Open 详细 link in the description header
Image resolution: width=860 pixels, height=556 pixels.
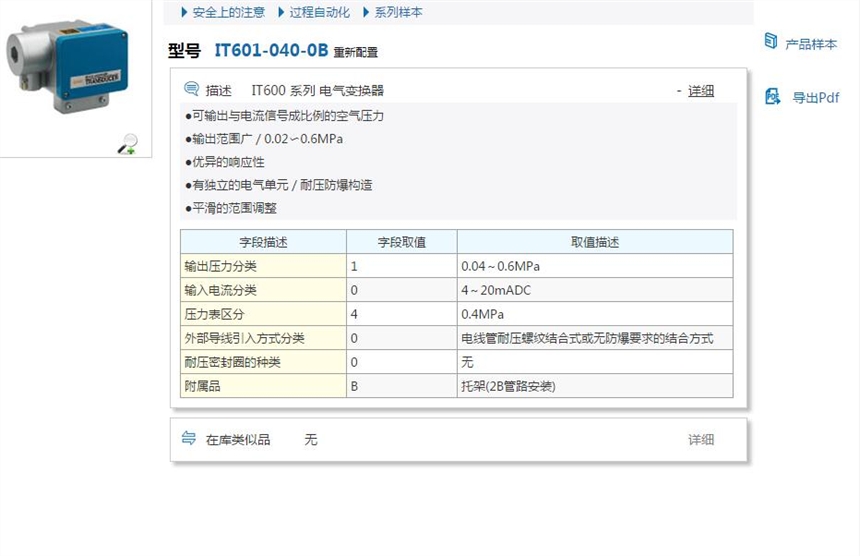[x=701, y=91]
